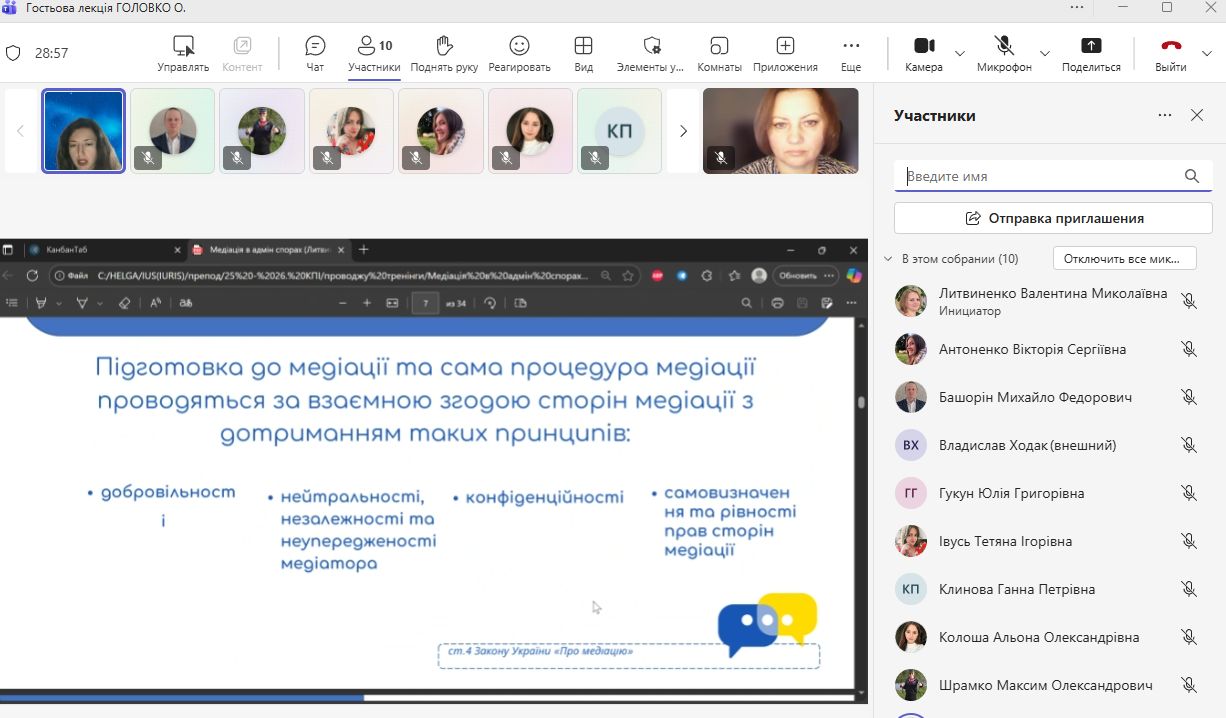Open the Breakout Rooms icon

719,53
